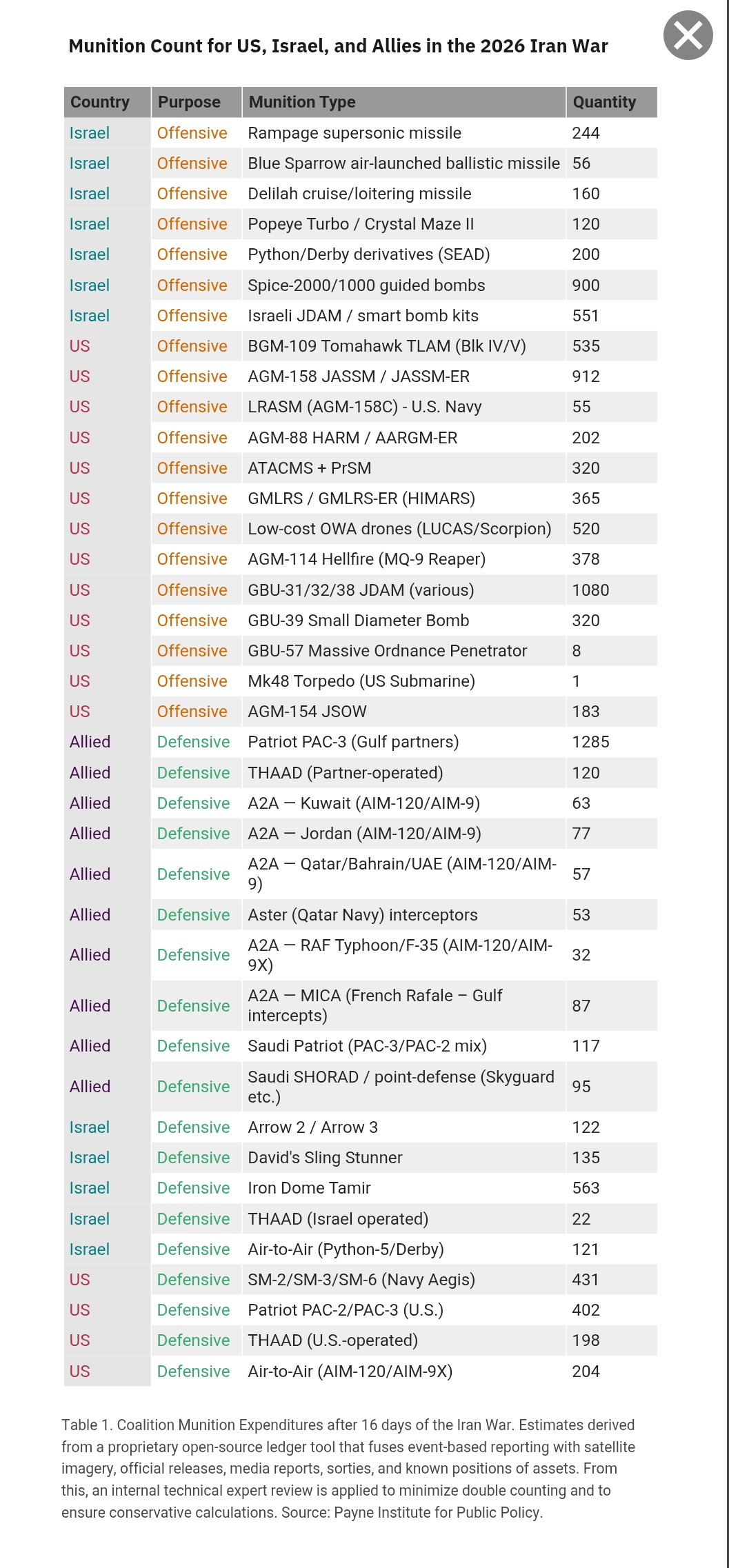Click the David's Sling Stunner cell
729x1568 pixels.
325,1158
